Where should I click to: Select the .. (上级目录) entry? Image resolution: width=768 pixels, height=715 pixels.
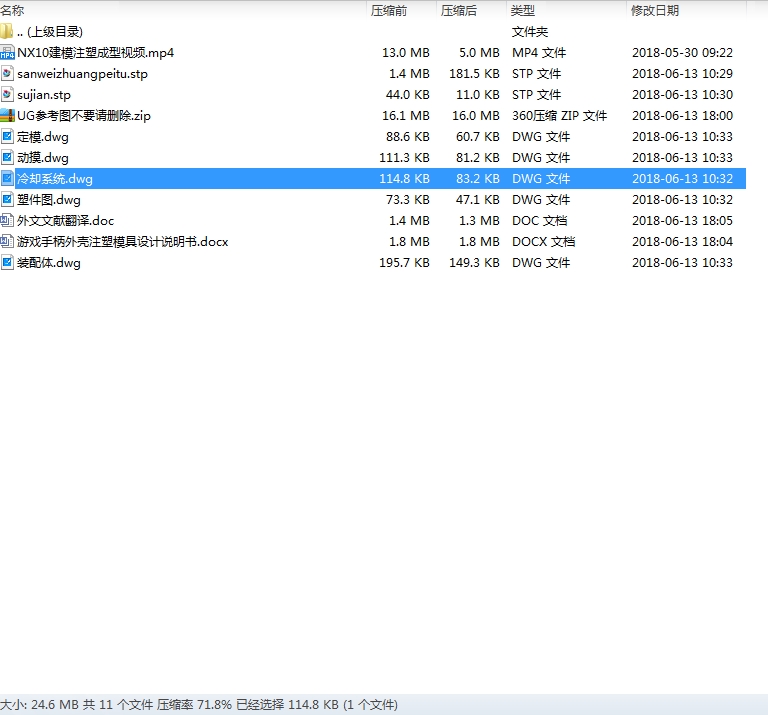tap(49, 32)
